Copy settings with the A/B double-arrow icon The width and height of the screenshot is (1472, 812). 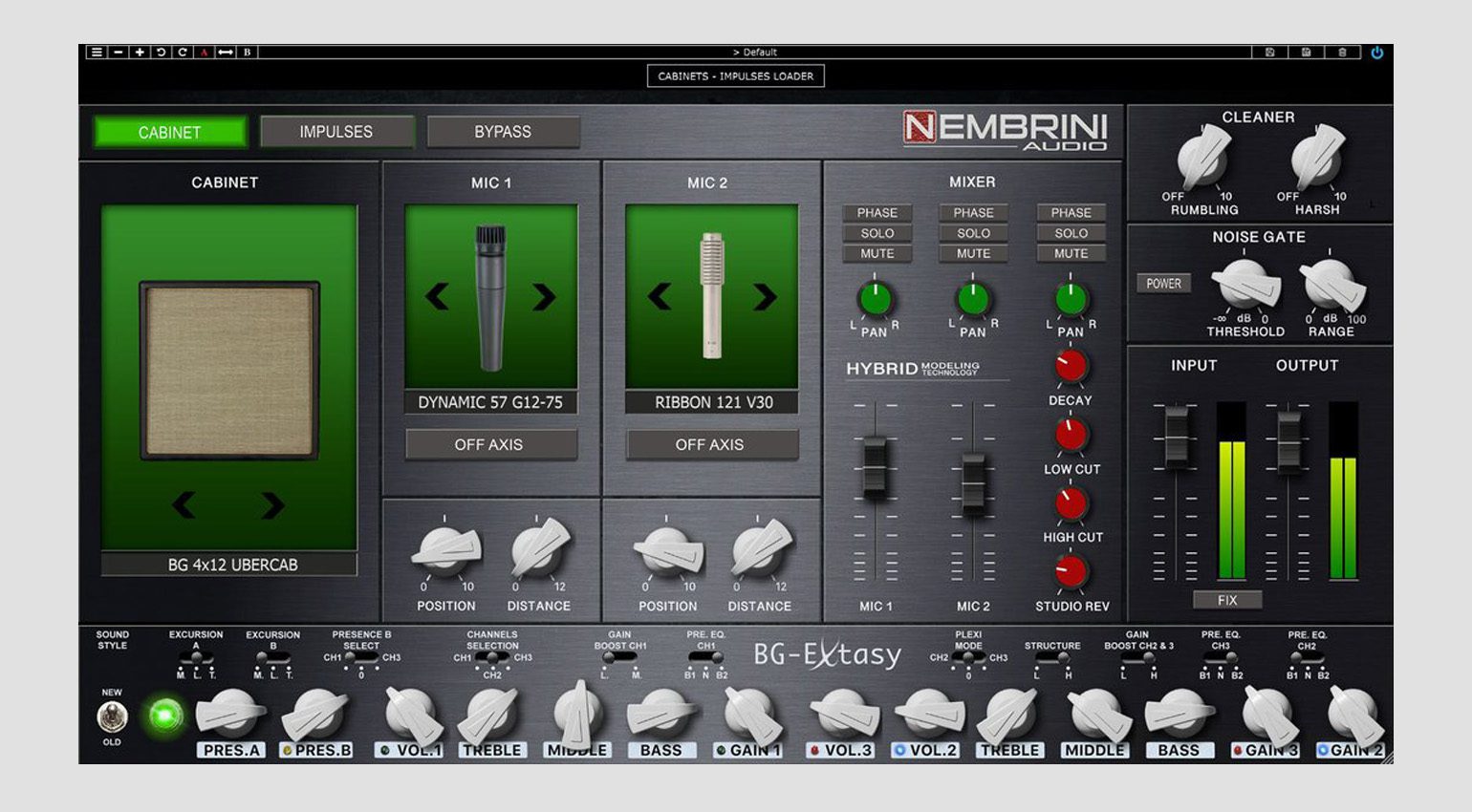coord(226,53)
